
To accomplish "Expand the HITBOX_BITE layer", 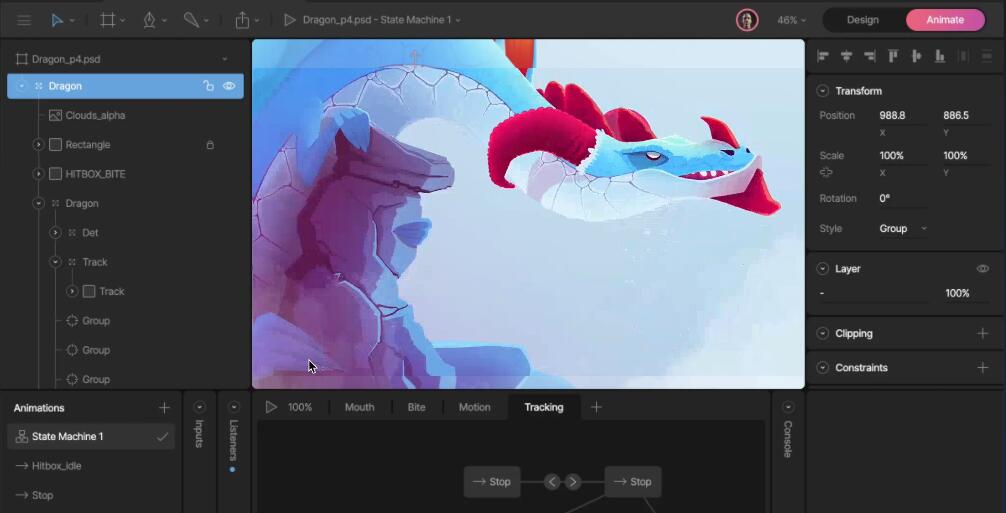I will 38,174.
